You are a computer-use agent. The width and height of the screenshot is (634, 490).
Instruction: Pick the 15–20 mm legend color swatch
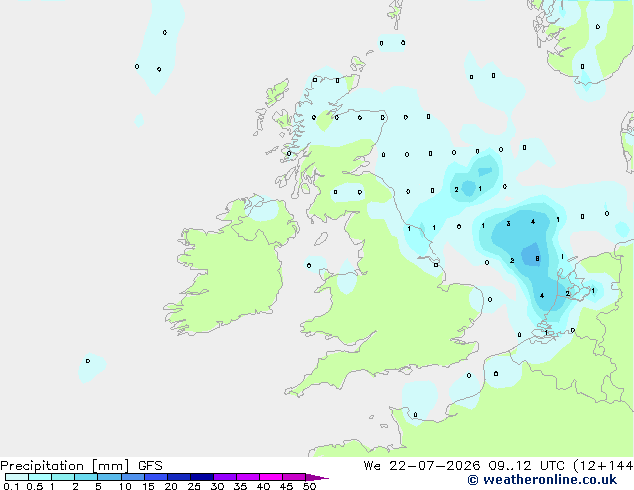(x=155, y=477)
